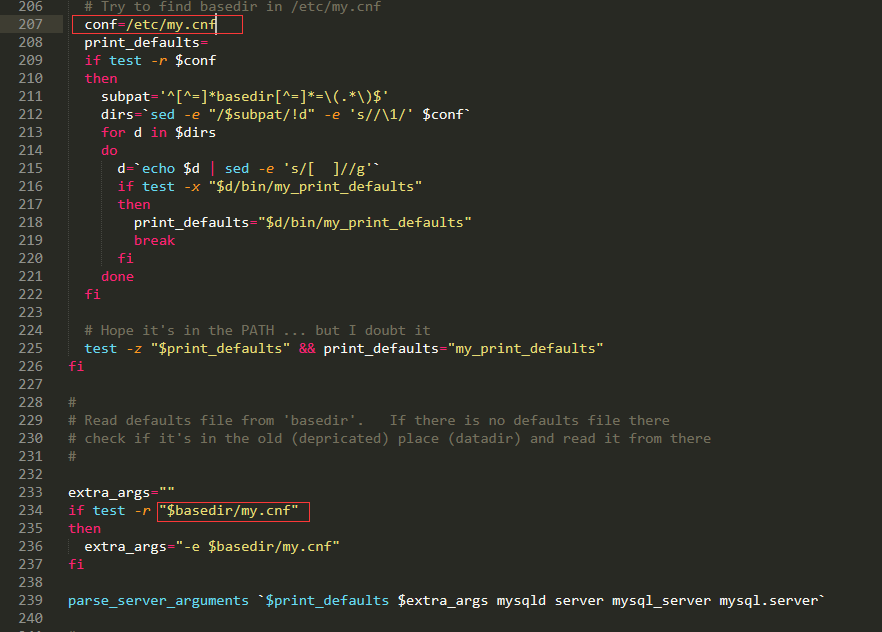Click the 'fi' on line 237
This screenshot has height=632, width=882.
point(76,565)
